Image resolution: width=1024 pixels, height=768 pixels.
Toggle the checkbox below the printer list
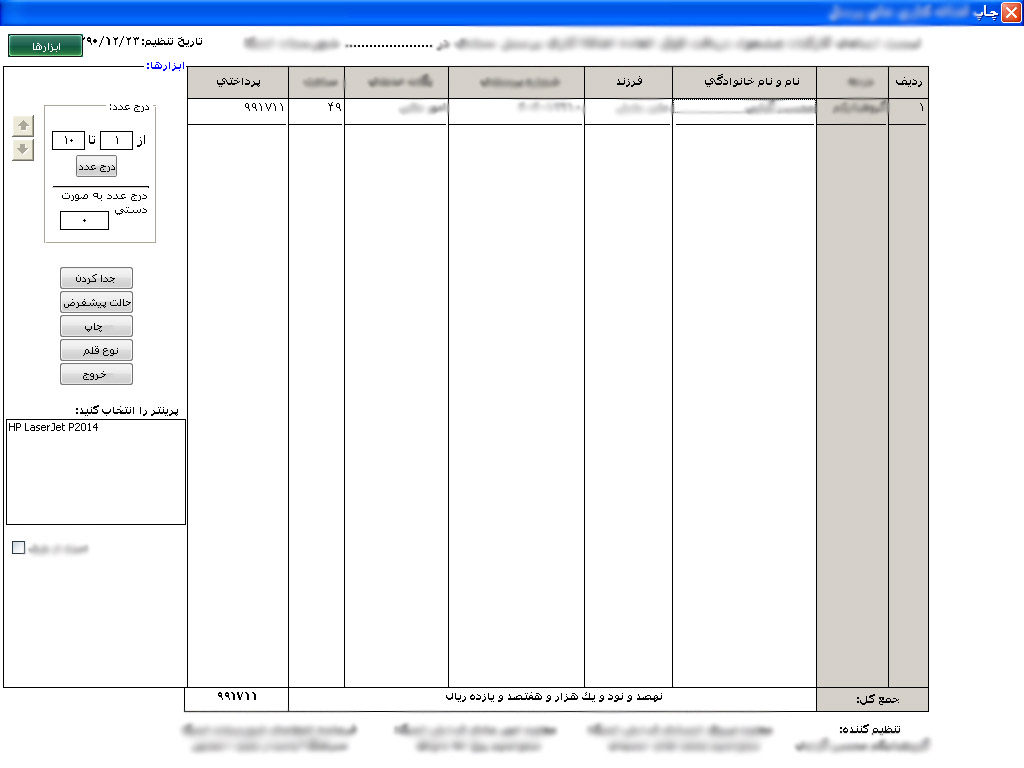(x=18, y=548)
